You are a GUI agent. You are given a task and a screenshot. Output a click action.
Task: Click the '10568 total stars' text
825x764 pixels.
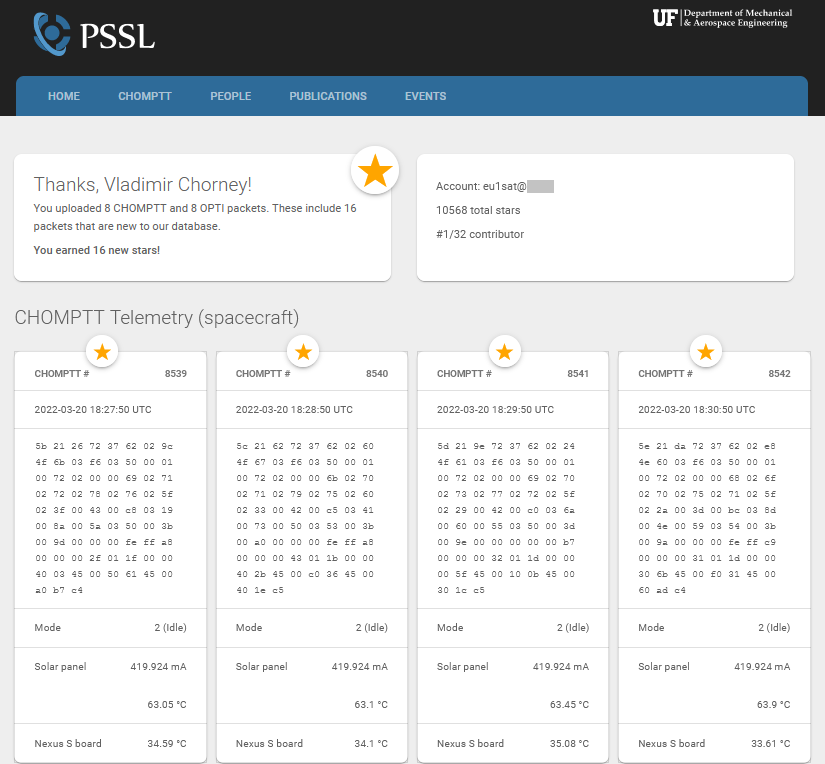pyautogui.click(x=478, y=210)
